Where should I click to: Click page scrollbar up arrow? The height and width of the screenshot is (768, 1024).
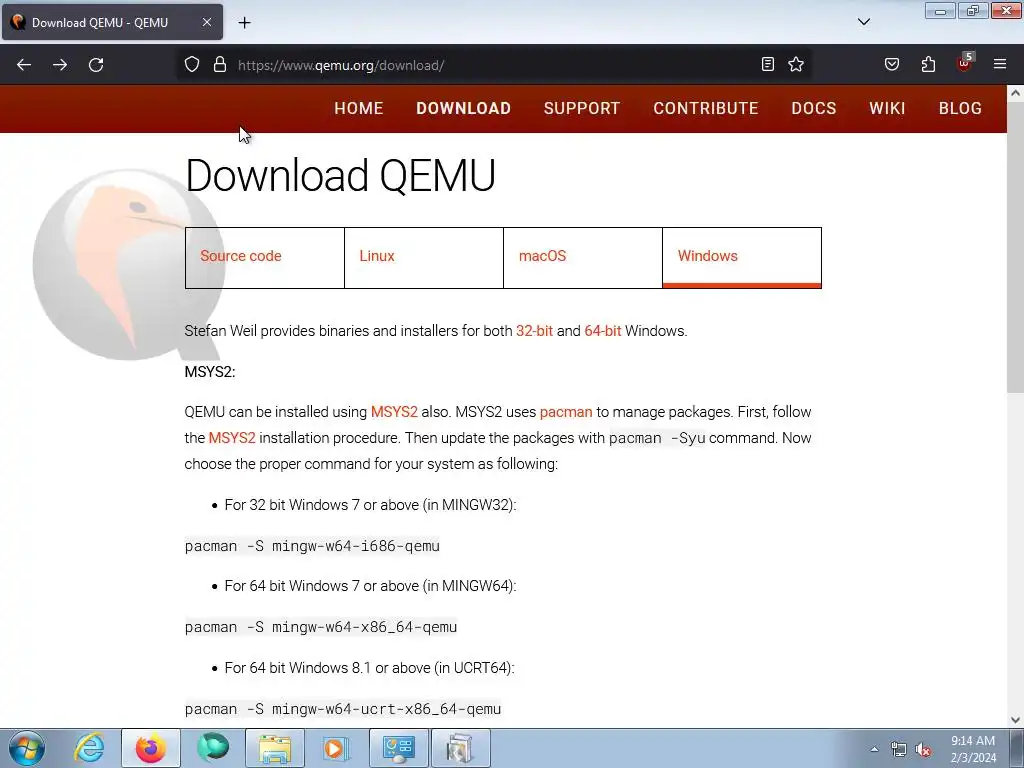(1015, 93)
